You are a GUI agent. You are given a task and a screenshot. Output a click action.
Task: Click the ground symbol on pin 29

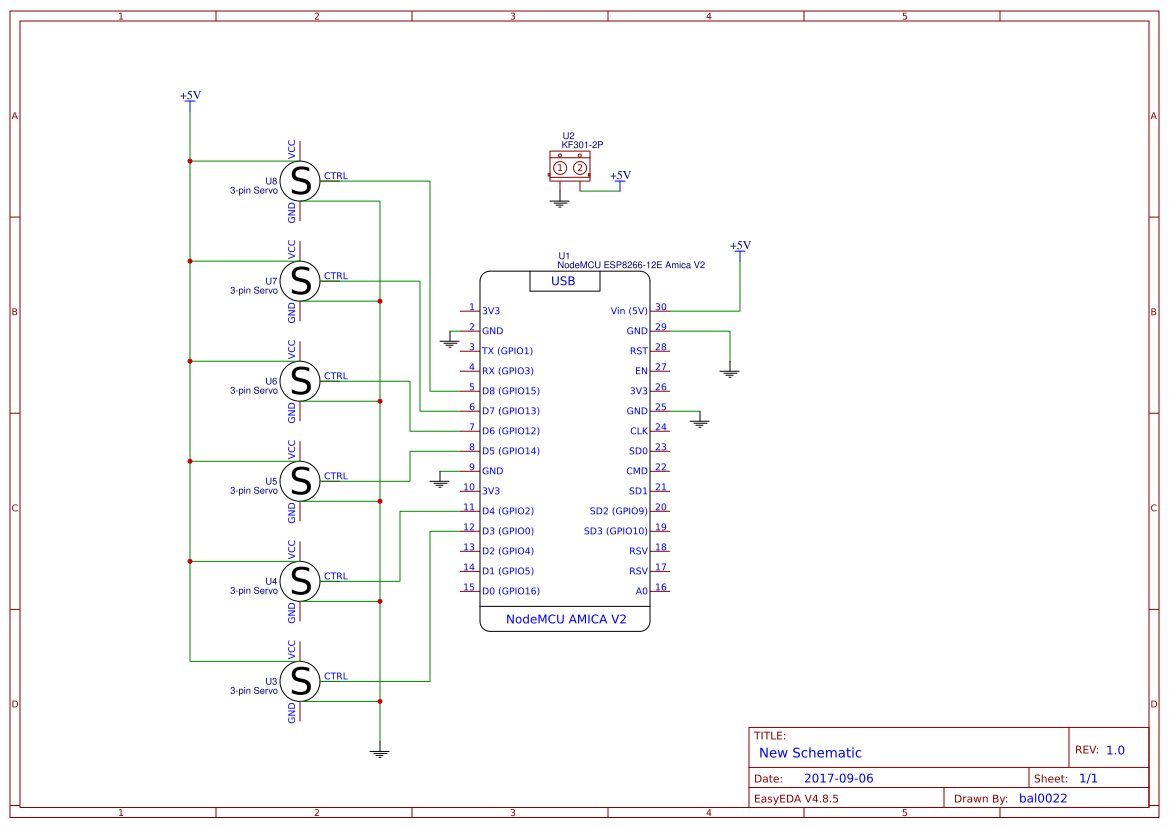[730, 373]
